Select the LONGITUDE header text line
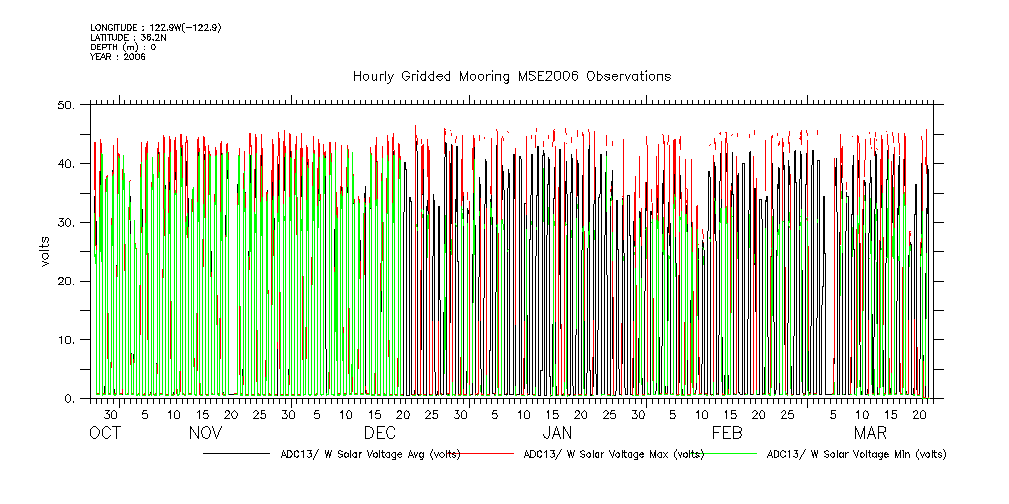 155,28
